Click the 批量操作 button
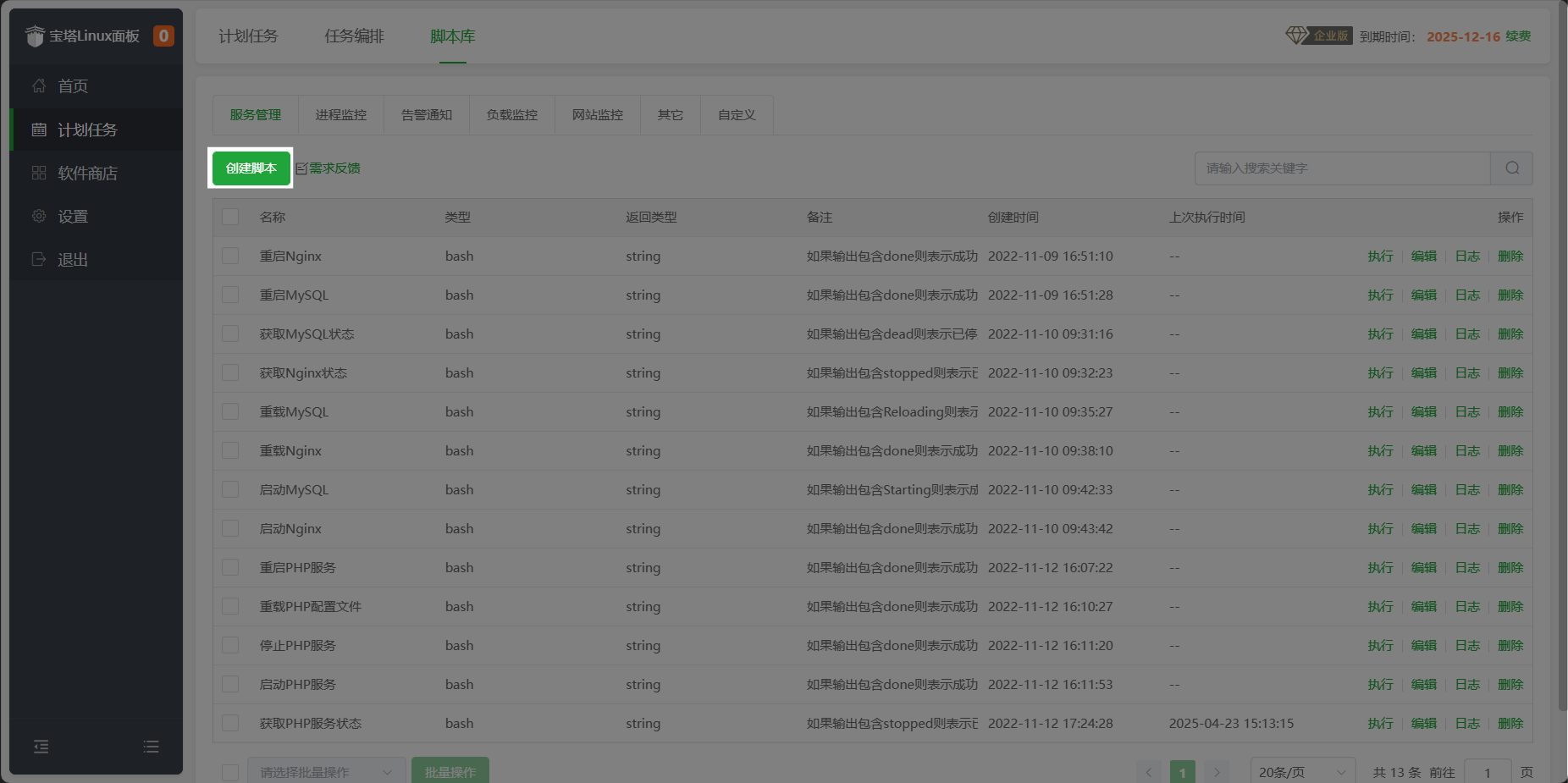 (x=450, y=771)
